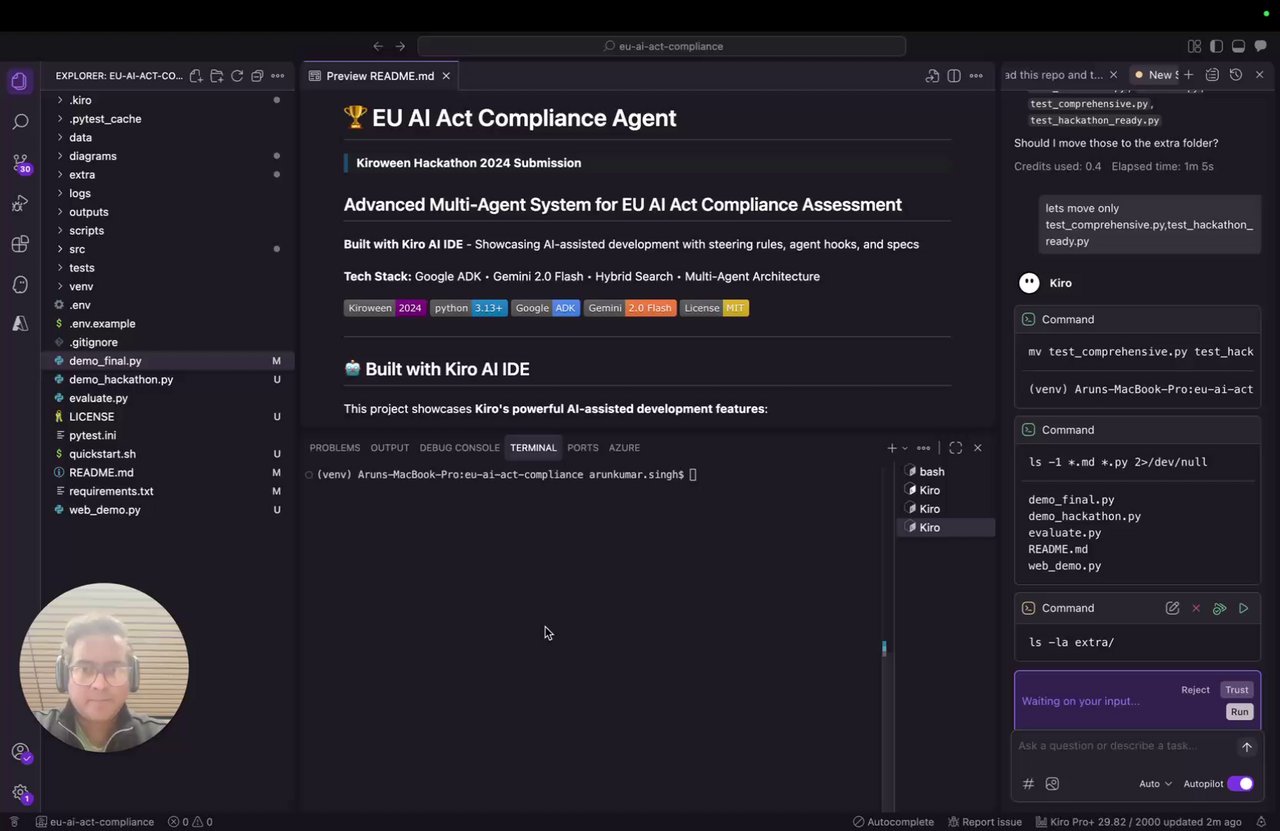This screenshot has height=831, width=1280.
Task: Click Report issue in status bar
Action: pyautogui.click(x=984, y=822)
